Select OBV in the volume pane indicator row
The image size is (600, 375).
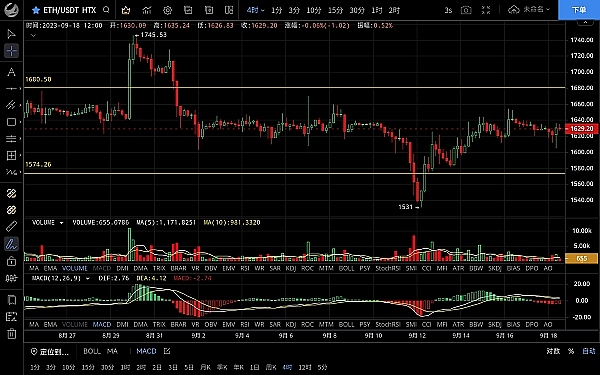tap(211, 269)
